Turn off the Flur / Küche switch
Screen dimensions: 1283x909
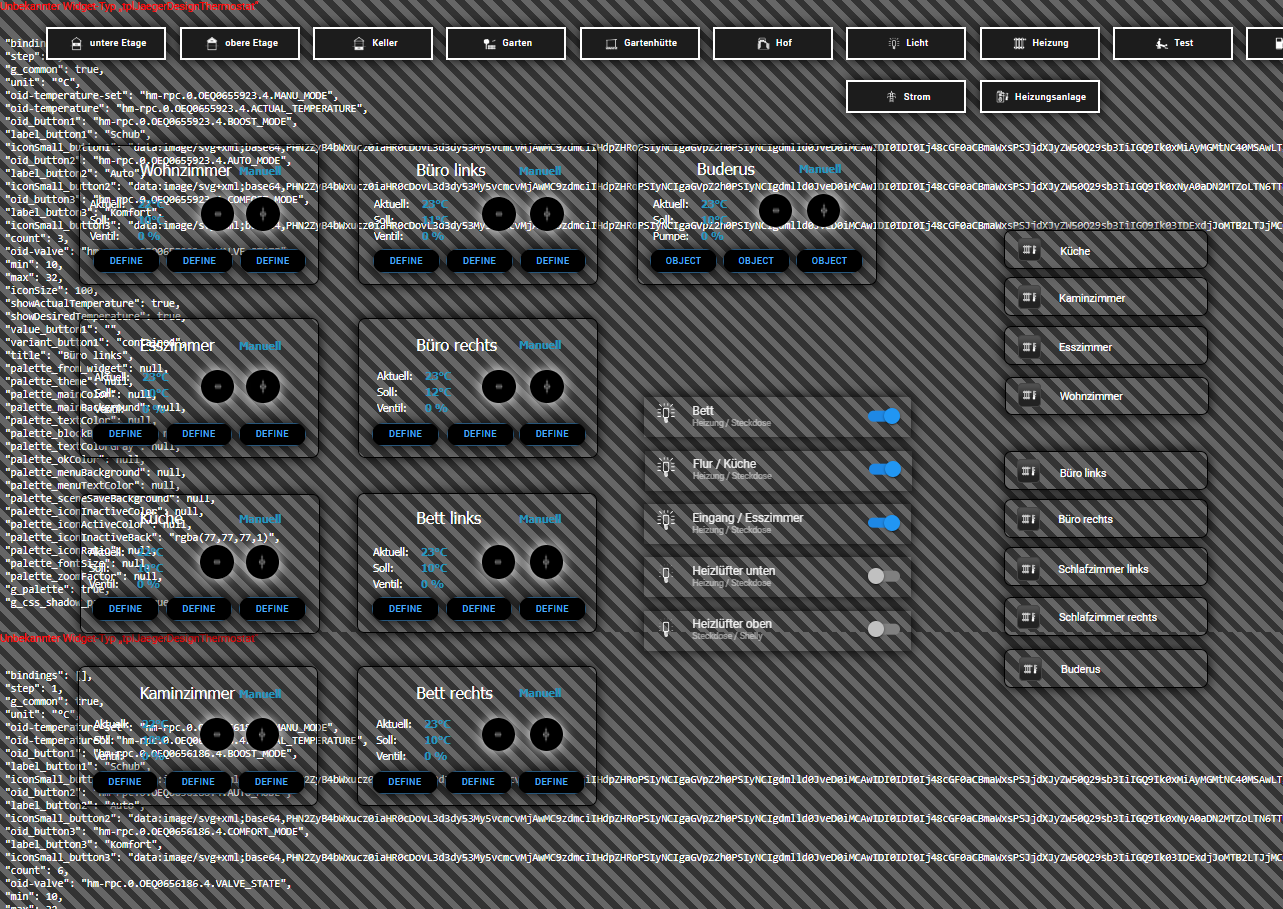[884, 469]
